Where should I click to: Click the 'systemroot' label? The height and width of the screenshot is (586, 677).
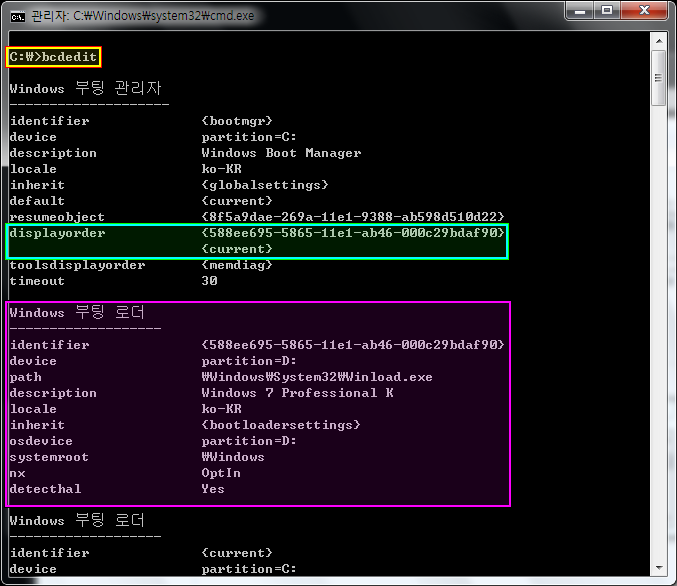click(x=49, y=457)
